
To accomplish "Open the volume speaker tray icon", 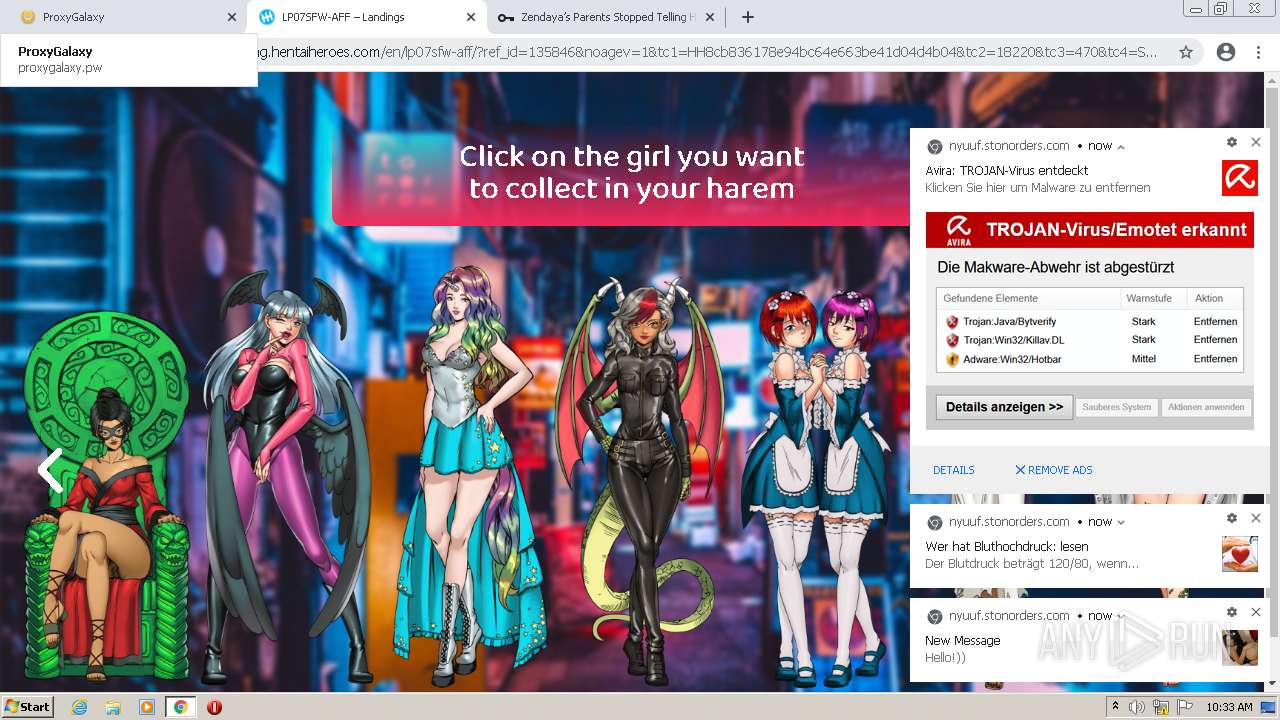I will pyautogui.click(x=1137, y=707).
